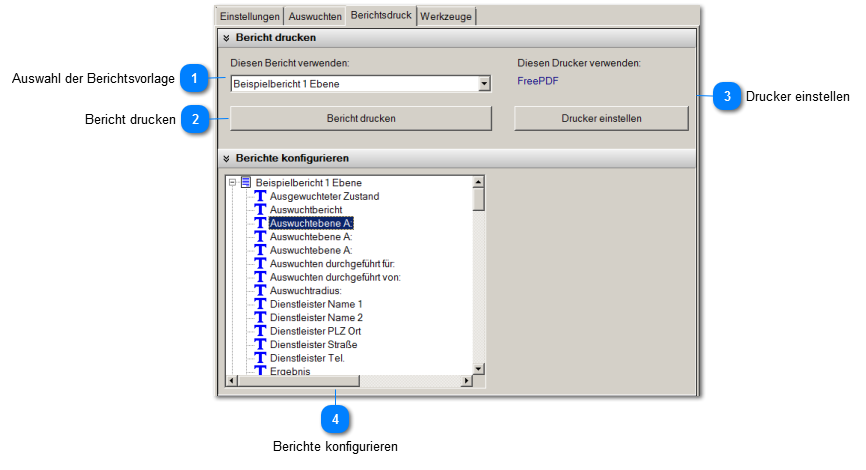The width and height of the screenshot is (866, 470).
Task: Click the T icon beside Auswuchtradius:
Action: [261, 290]
